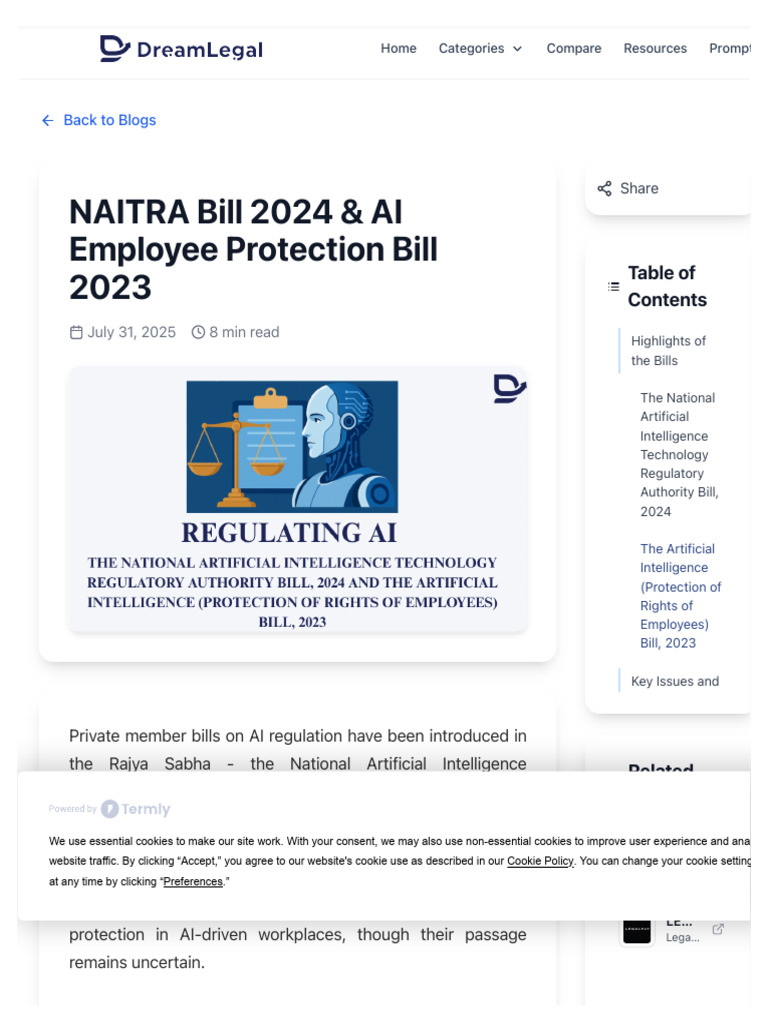Open the Resources menu item

[x=655, y=48]
